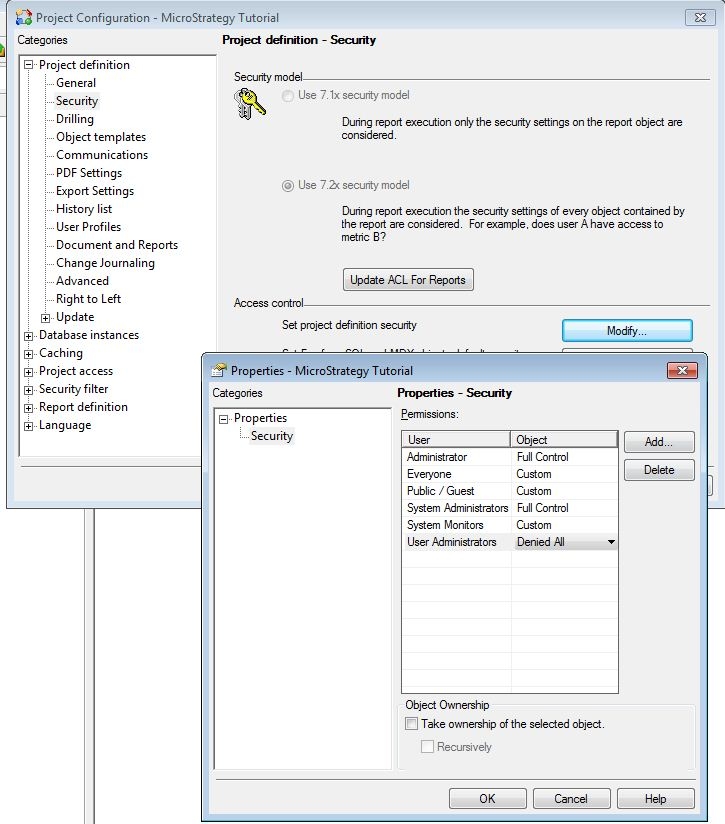Enable Take ownership of the selected object

[x=411, y=724]
